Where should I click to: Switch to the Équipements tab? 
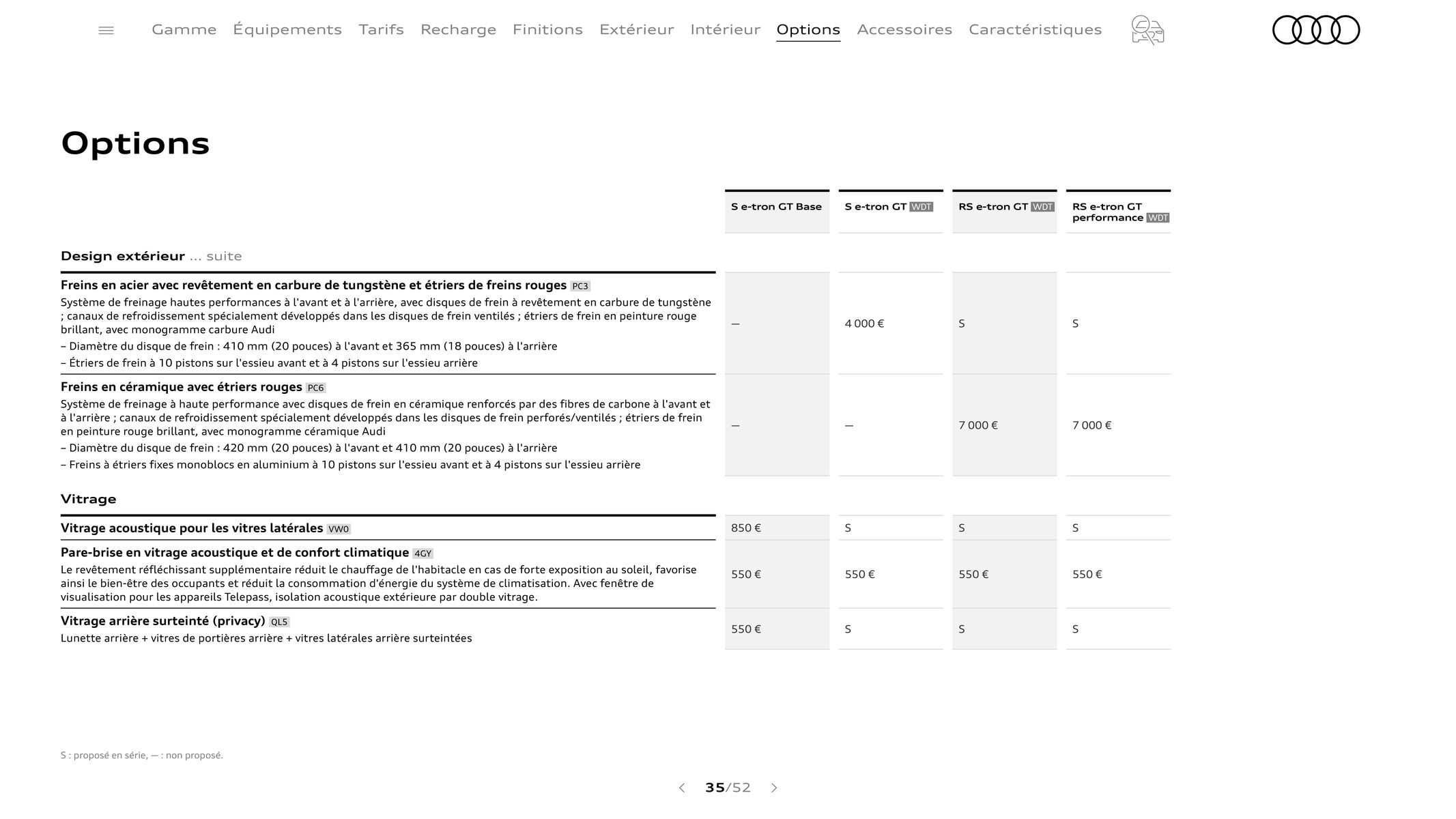[x=287, y=29]
